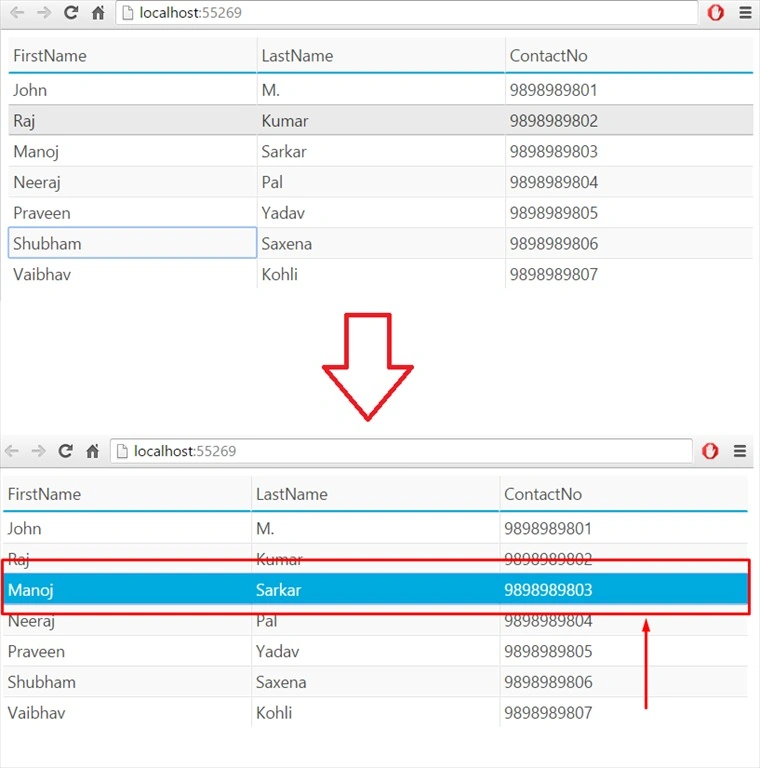Click 9898989806 in lower table
The image size is (760, 768).
624,682
